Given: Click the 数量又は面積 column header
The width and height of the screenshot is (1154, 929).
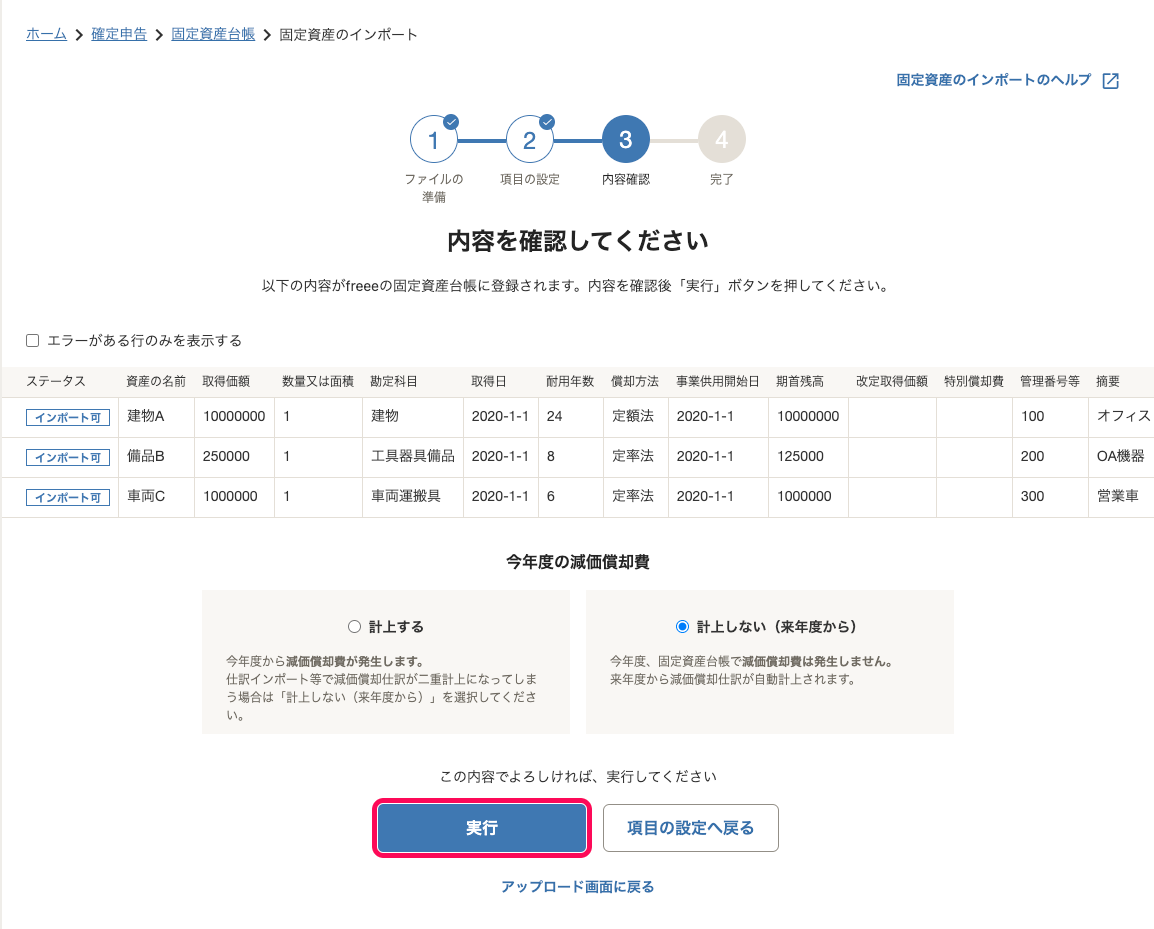Looking at the screenshot, I should (318, 381).
